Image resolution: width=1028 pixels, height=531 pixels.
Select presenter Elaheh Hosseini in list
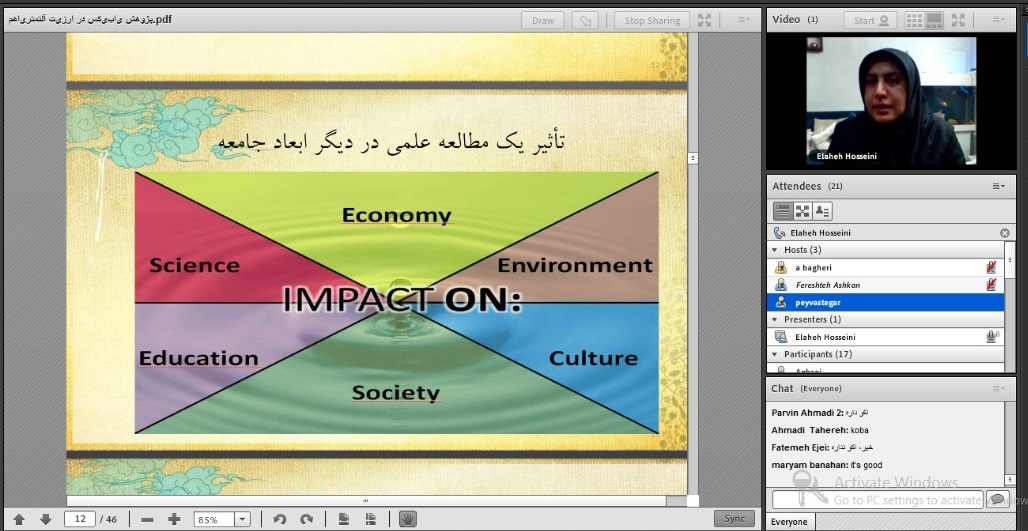coord(886,337)
